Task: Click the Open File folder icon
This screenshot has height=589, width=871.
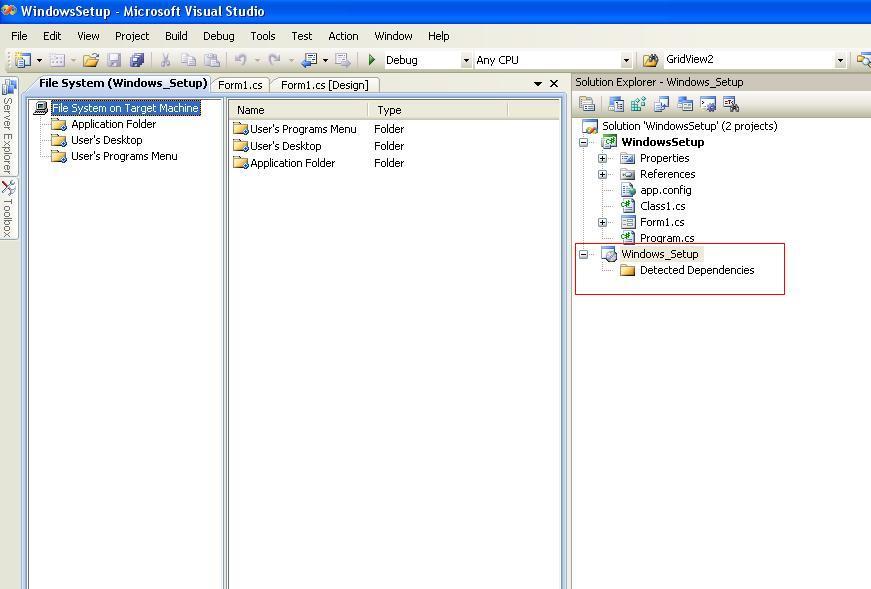Action: 91,59
